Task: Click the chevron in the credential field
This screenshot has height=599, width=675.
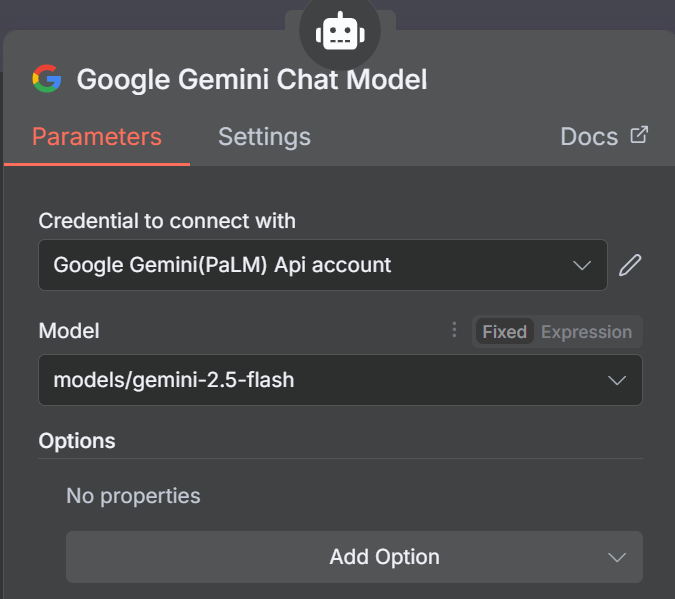Action: 582,265
